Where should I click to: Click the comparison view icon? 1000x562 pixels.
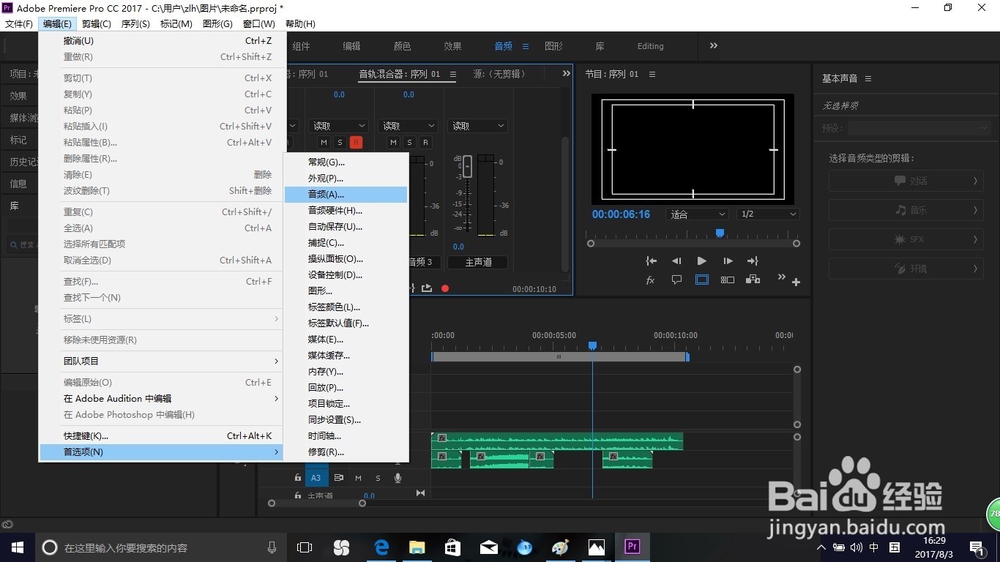click(x=727, y=279)
